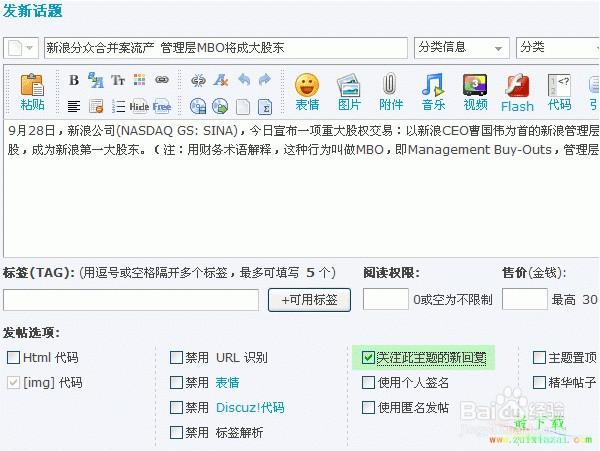Enable the Html 代码 checkbox
600x451 pixels.
pyautogui.click(x=13, y=358)
